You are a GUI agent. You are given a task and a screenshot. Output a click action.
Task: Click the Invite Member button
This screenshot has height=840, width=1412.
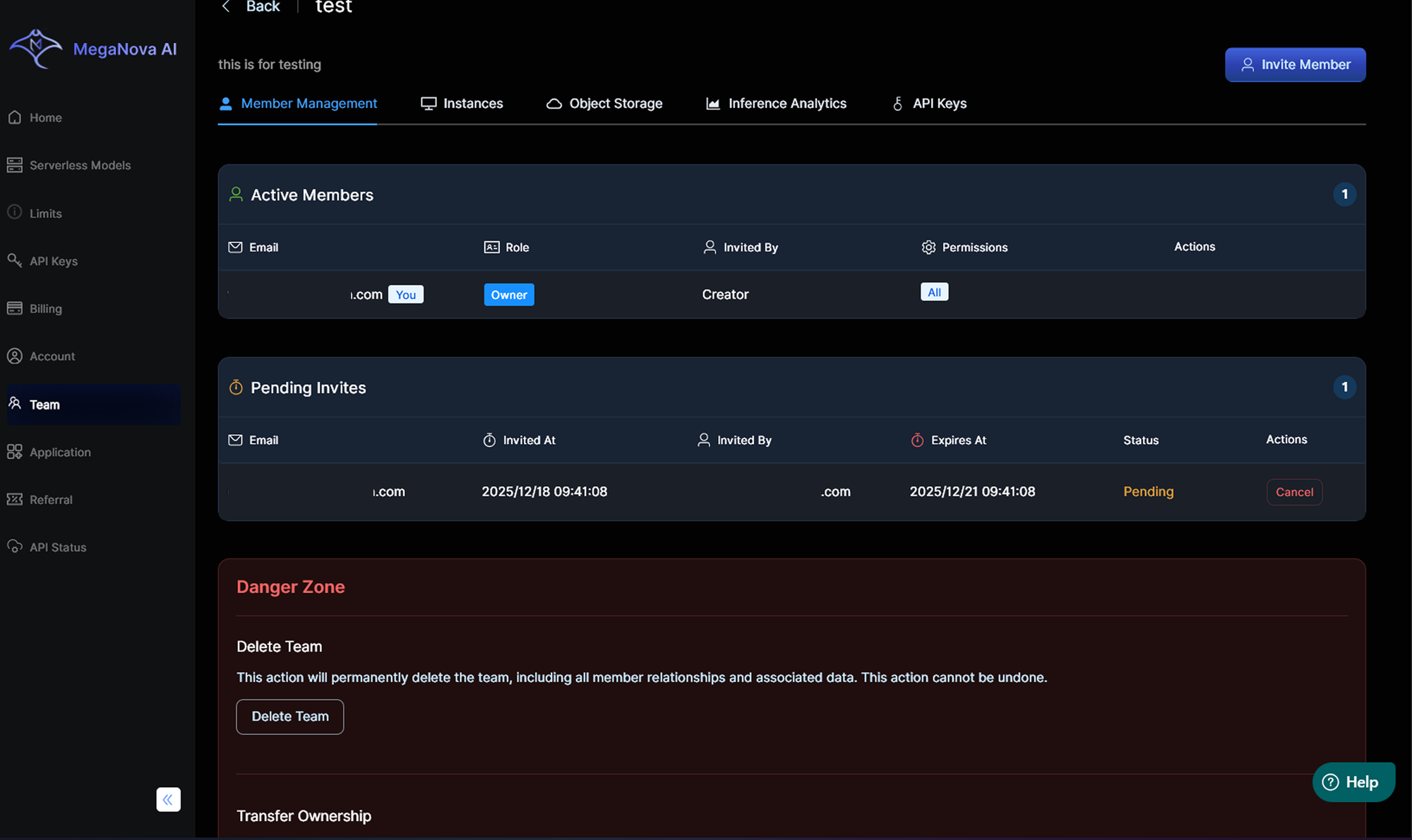pos(1295,65)
